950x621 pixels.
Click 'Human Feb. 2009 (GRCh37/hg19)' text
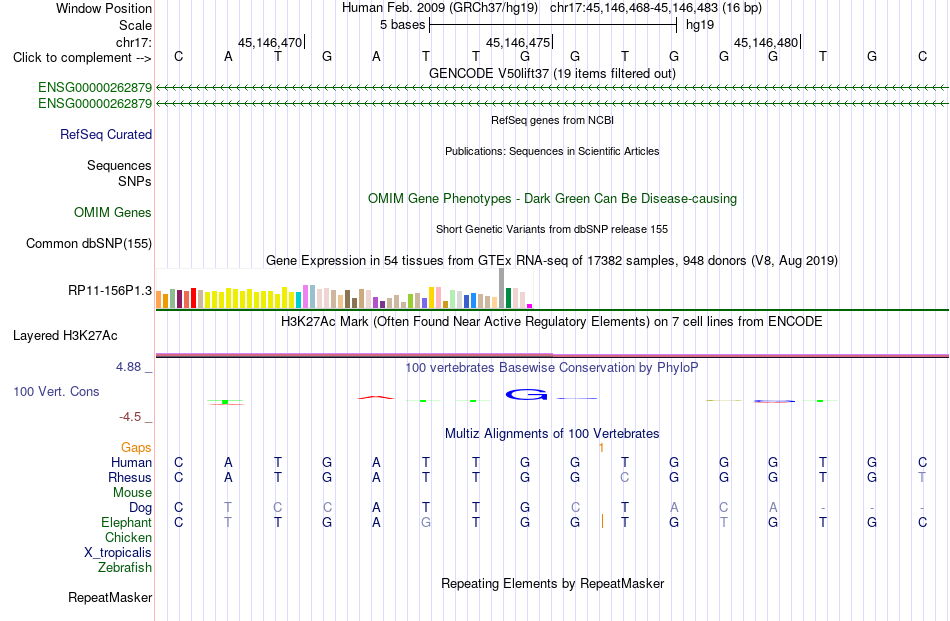click(440, 8)
